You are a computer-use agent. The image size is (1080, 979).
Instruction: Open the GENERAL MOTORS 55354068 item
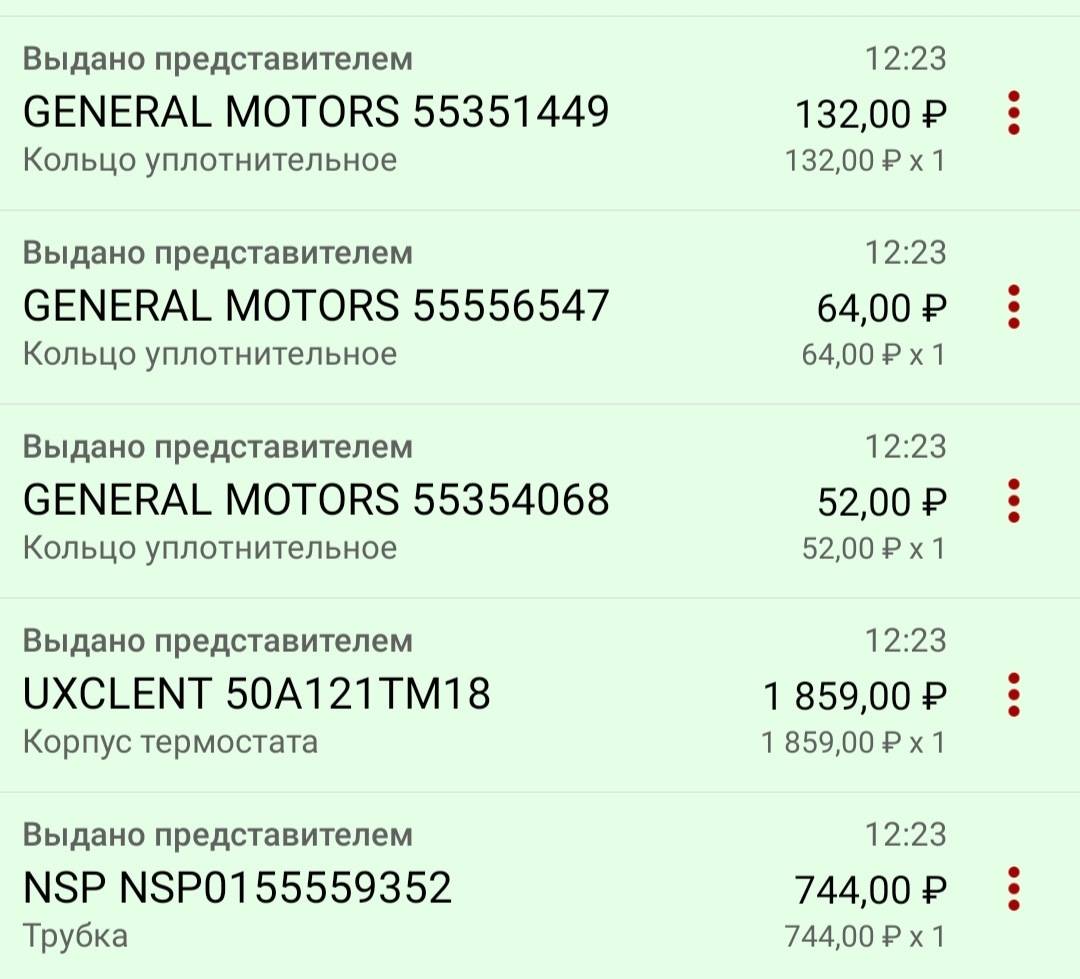tap(315, 501)
